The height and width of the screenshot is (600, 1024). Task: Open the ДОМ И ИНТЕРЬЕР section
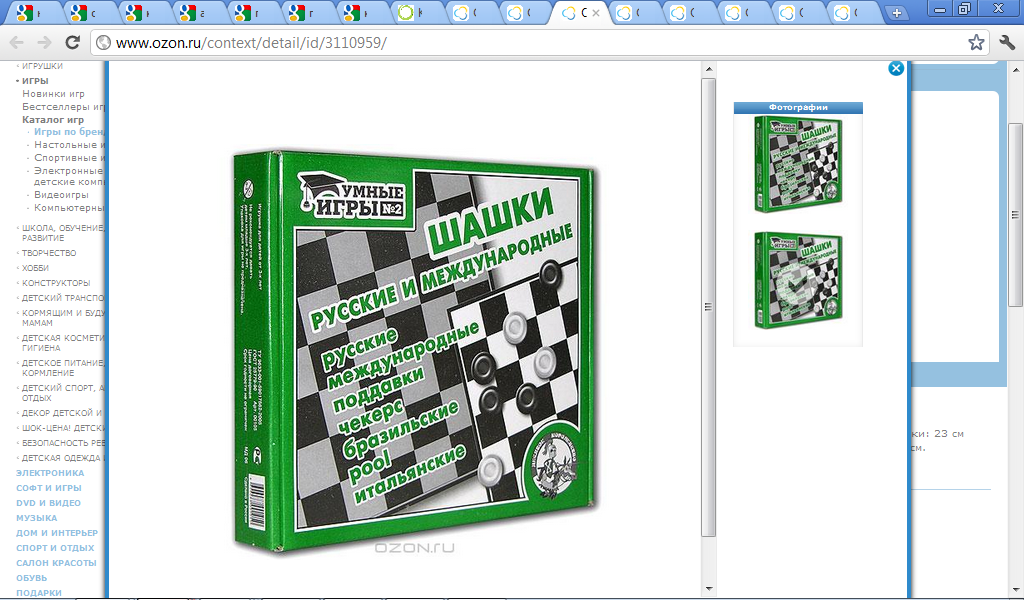point(57,533)
